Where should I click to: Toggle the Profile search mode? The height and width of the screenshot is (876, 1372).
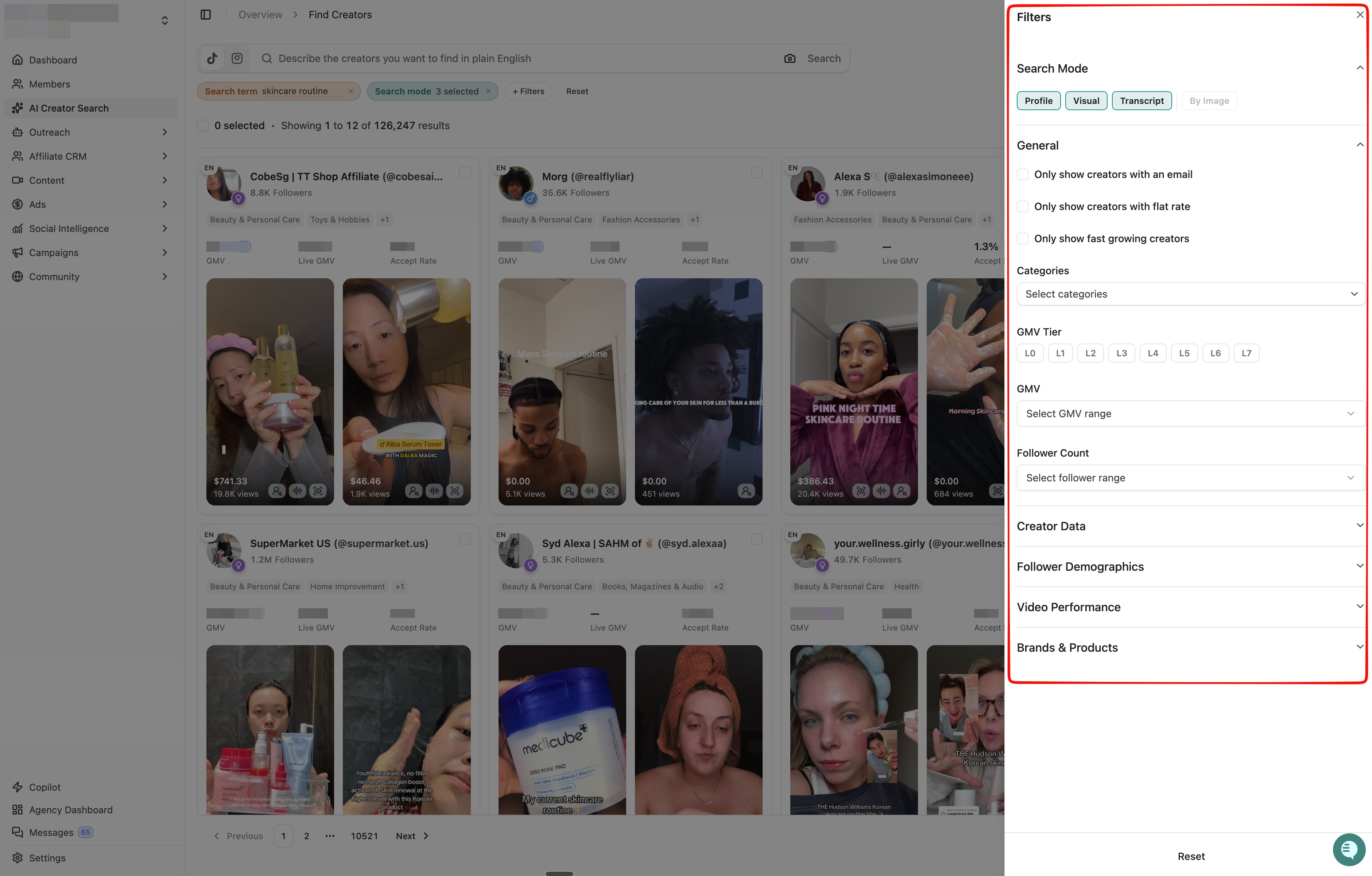tap(1038, 101)
